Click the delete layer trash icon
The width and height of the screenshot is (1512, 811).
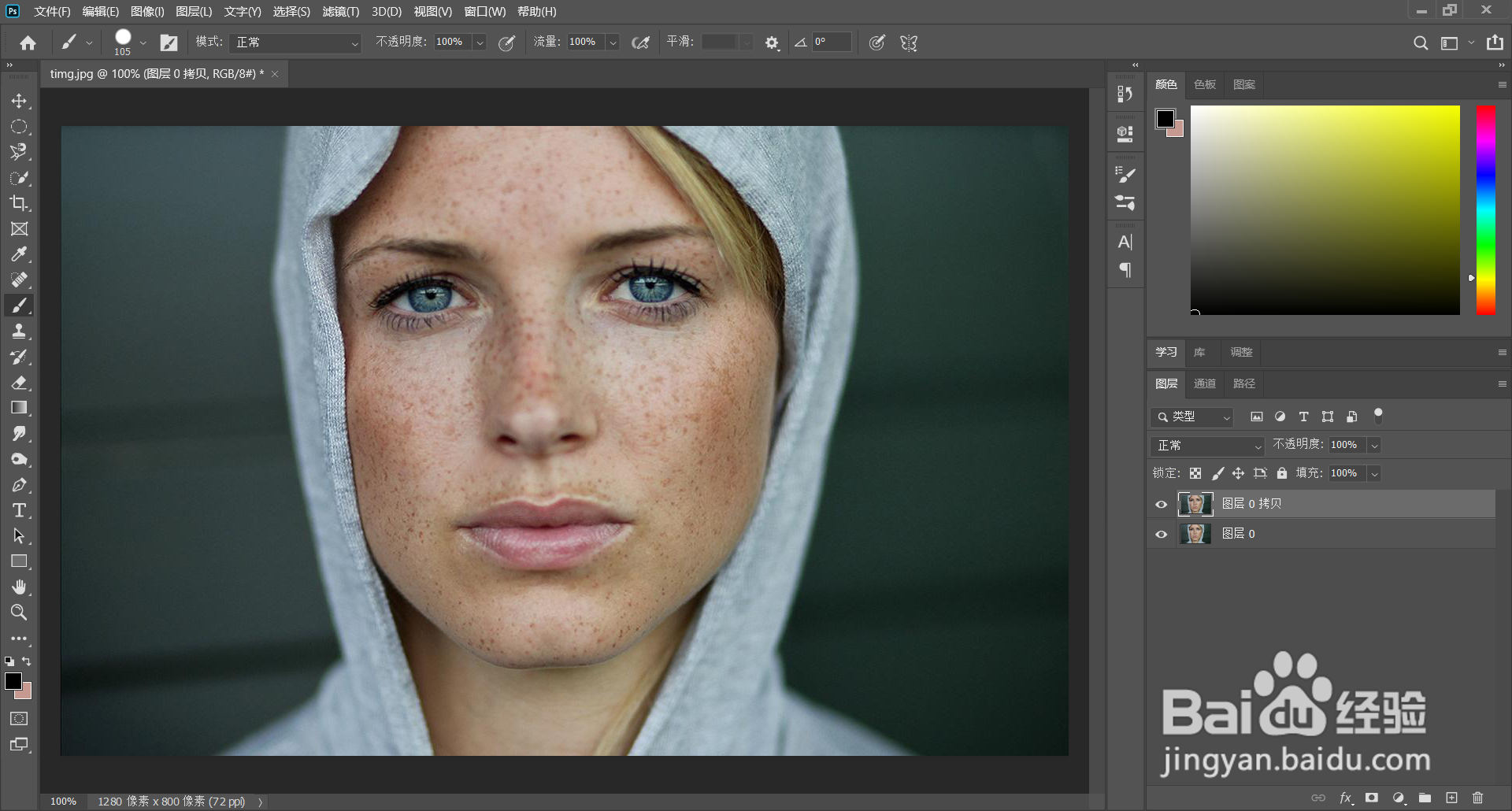1477,798
